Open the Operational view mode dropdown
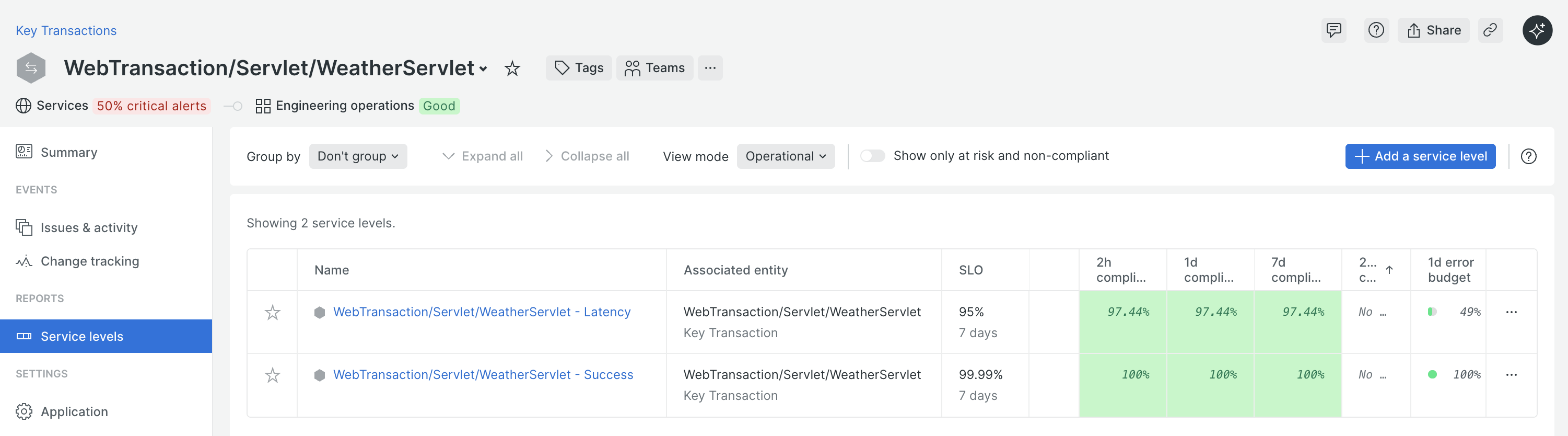Viewport: 1568px width, 436px height. (x=785, y=156)
